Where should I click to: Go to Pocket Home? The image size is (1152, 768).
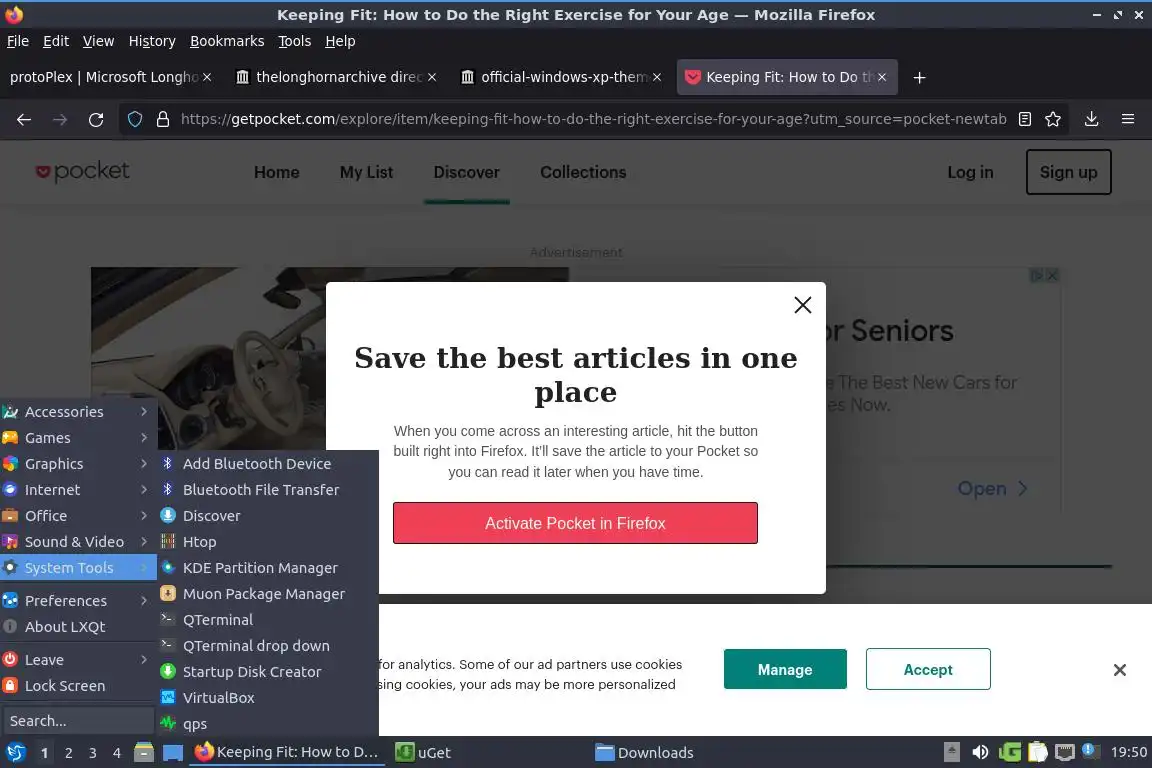pyautogui.click(x=276, y=172)
